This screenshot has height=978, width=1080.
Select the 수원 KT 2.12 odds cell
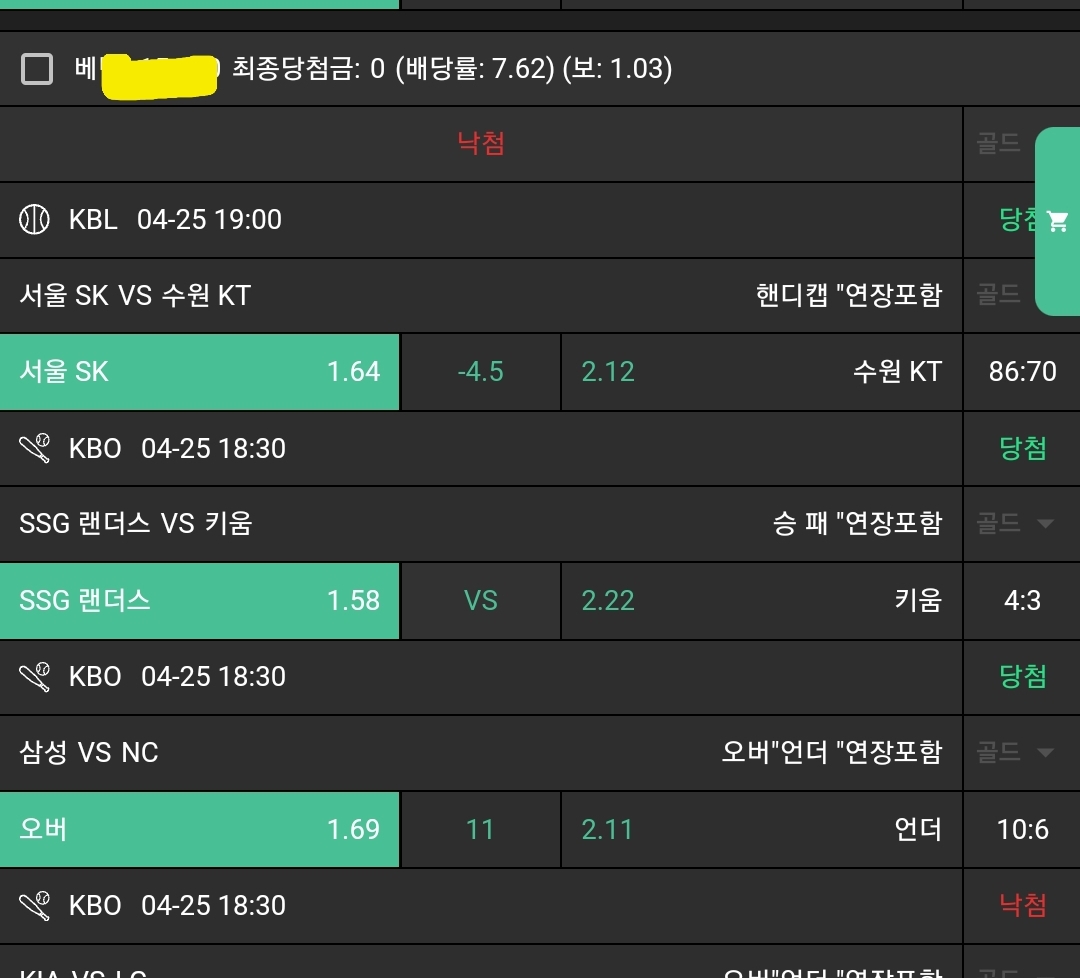[x=761, y=372]
